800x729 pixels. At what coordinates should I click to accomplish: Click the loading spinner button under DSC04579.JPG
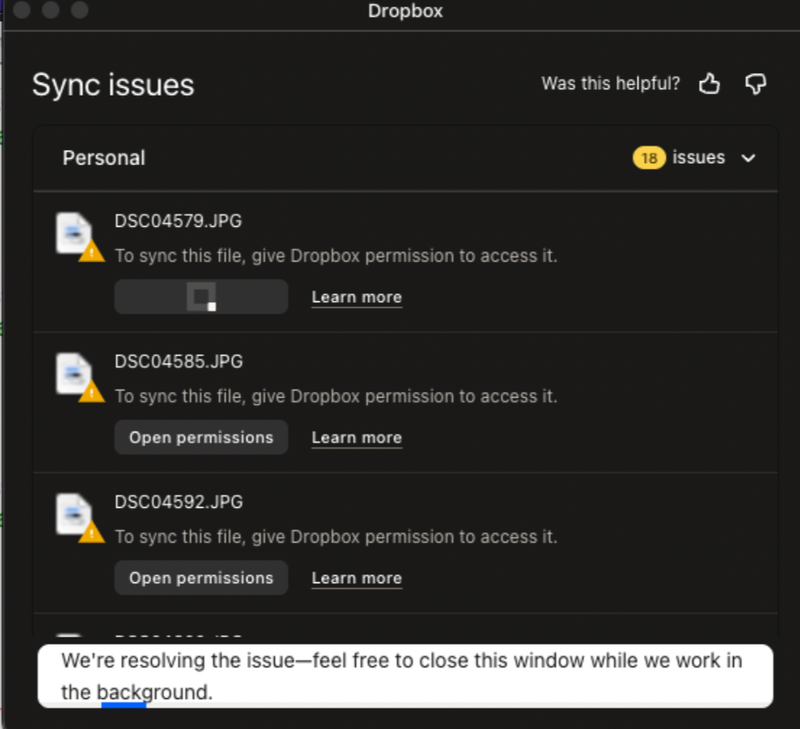pyautogui.click(x=201, y=297)
